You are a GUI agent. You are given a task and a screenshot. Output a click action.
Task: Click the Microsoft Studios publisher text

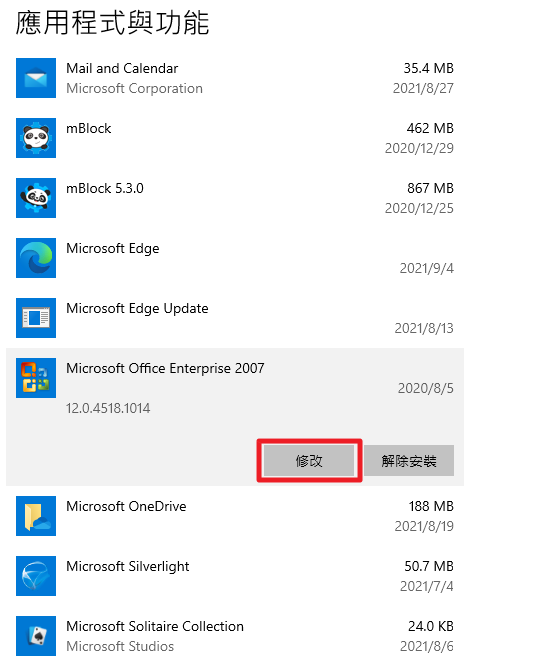(x=120, y=646)
